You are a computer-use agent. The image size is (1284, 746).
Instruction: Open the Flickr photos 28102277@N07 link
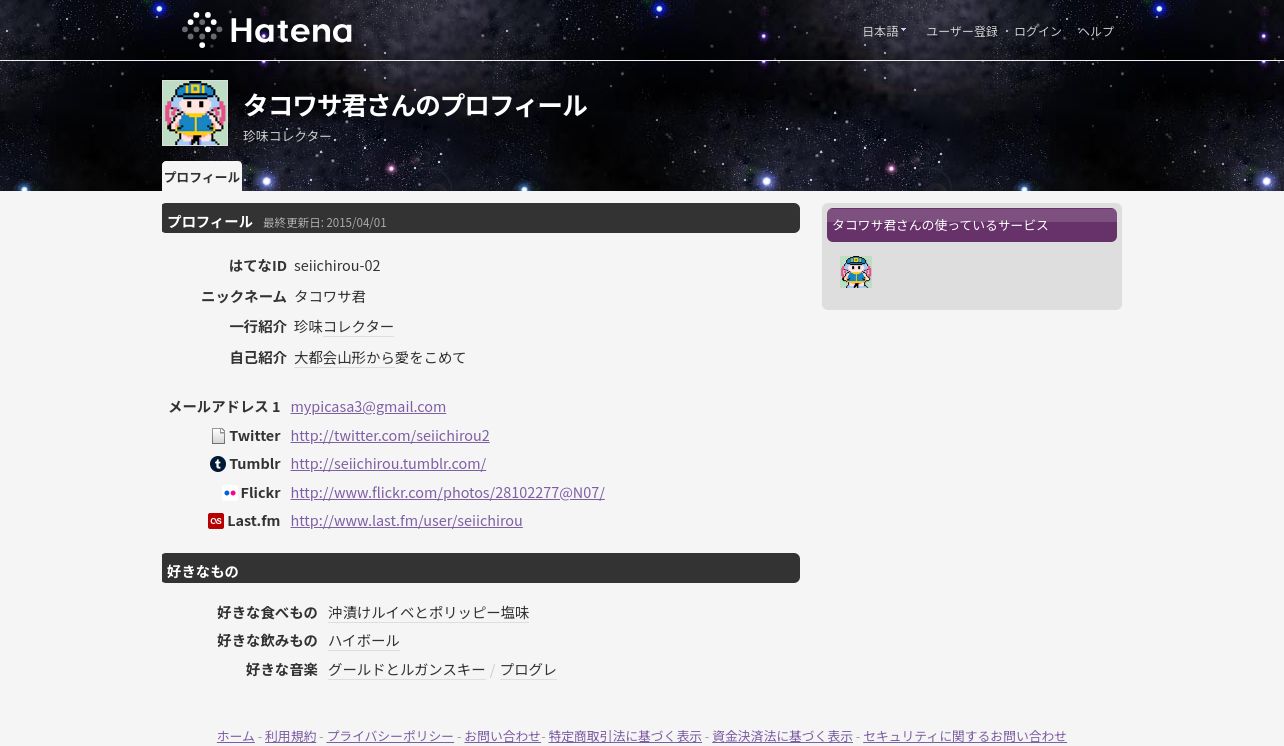tap(447, 492)
